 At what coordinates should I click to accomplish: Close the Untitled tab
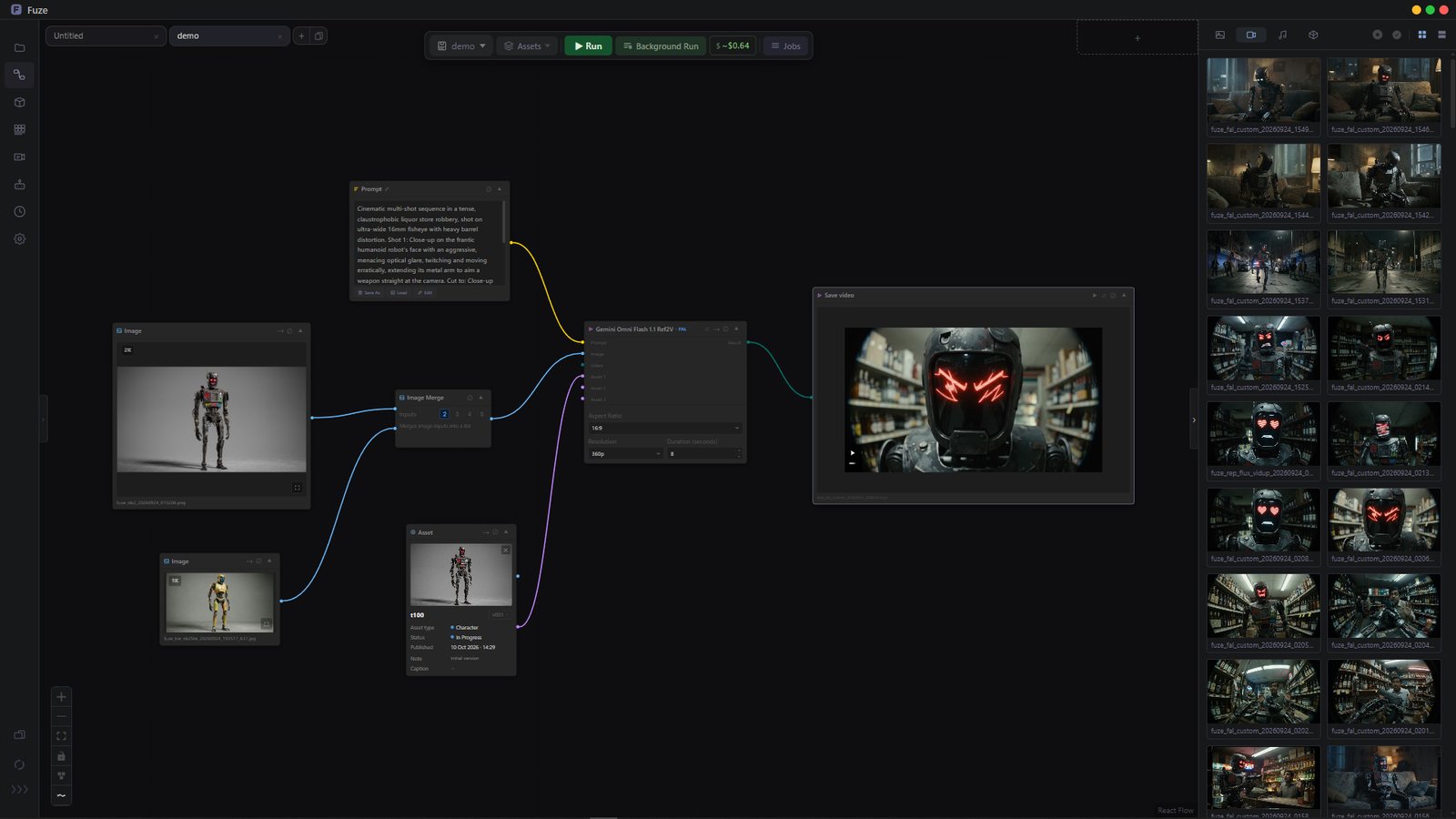click(157, 36)
